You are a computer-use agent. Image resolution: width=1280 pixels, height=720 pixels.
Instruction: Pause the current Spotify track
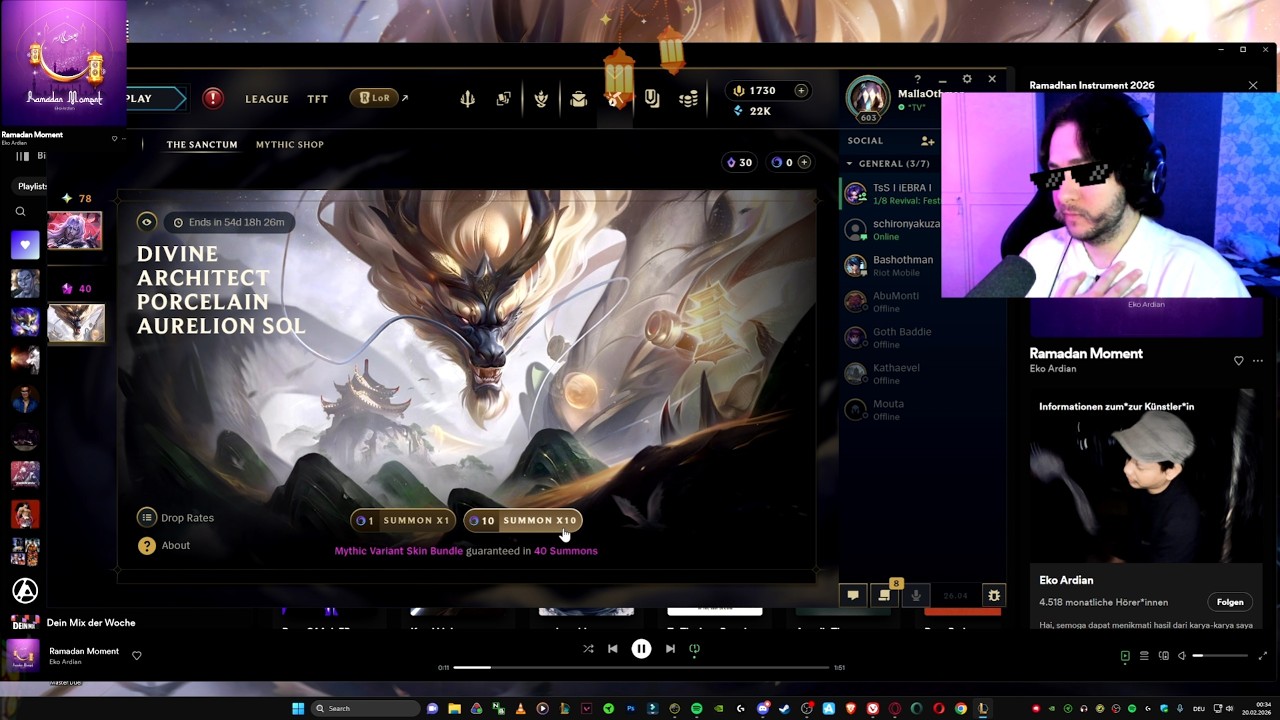(641, 648)
